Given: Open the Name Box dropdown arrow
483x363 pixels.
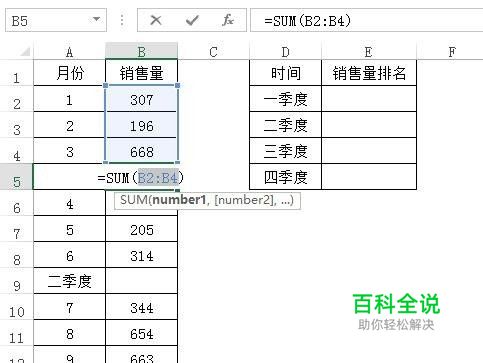Looking at the screenshot, I should 96,19.
